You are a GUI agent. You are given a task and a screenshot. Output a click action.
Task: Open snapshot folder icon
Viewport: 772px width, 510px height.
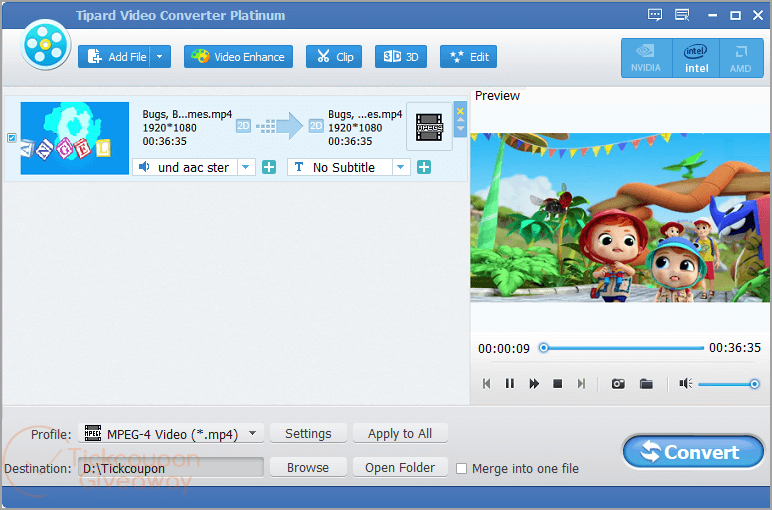pyautogui.click(x=646, y=383)
